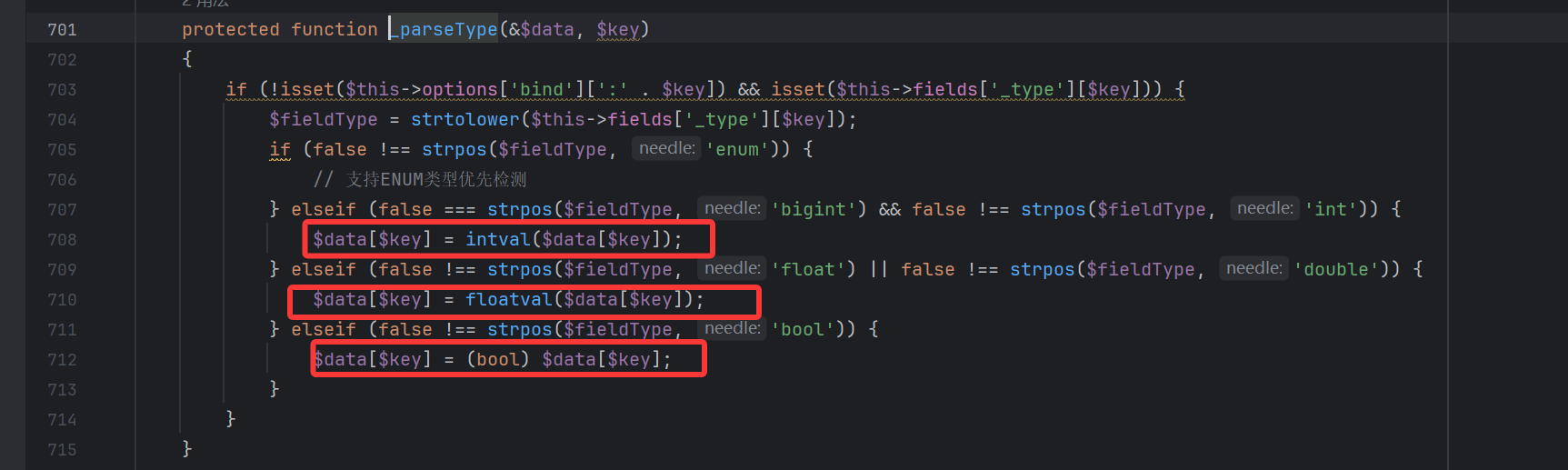Screen dimensions: 1568x470
Task: Click the strtolower function call
Action: click(464, 120)
